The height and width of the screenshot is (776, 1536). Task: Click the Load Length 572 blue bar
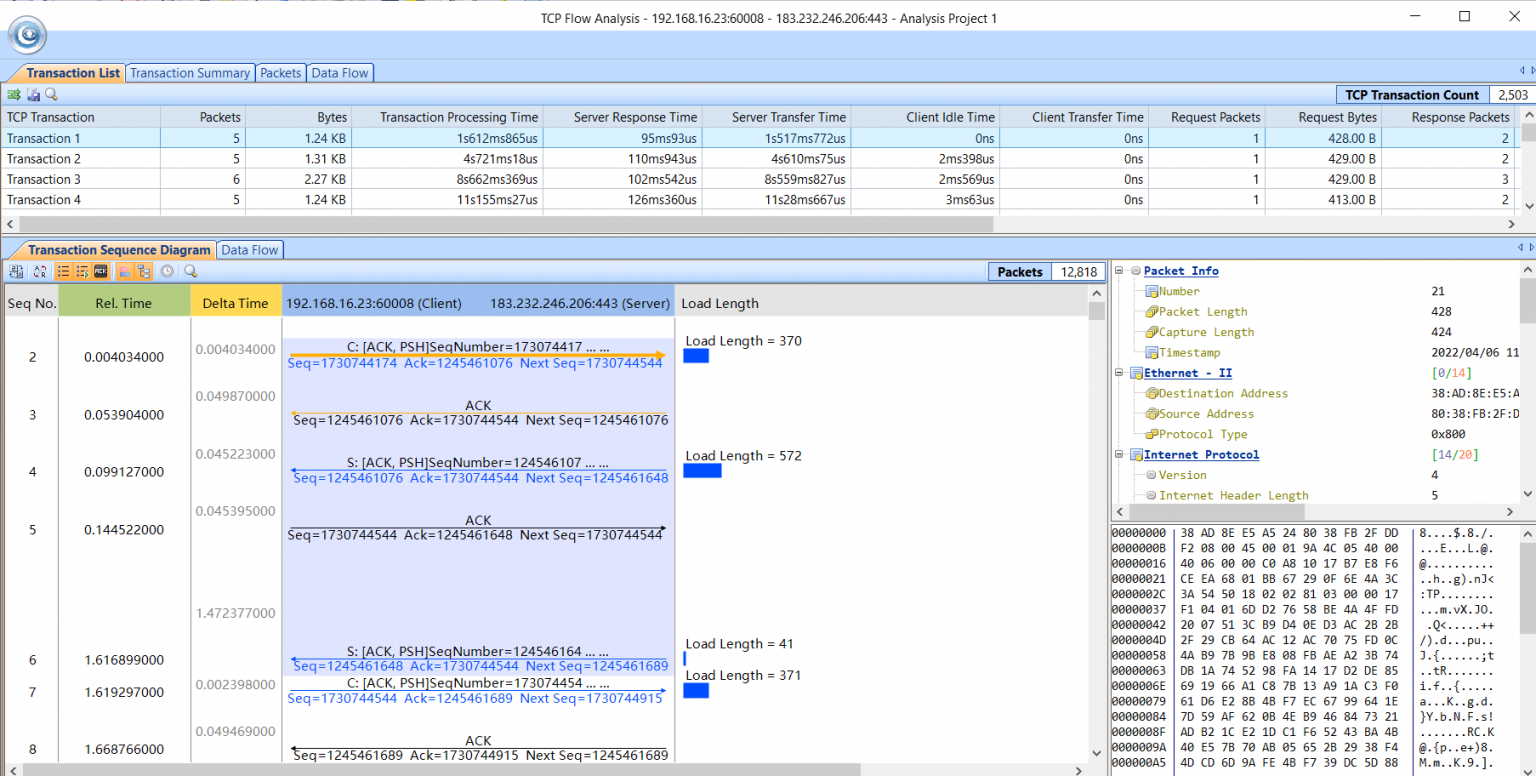(x=702, y=471)
